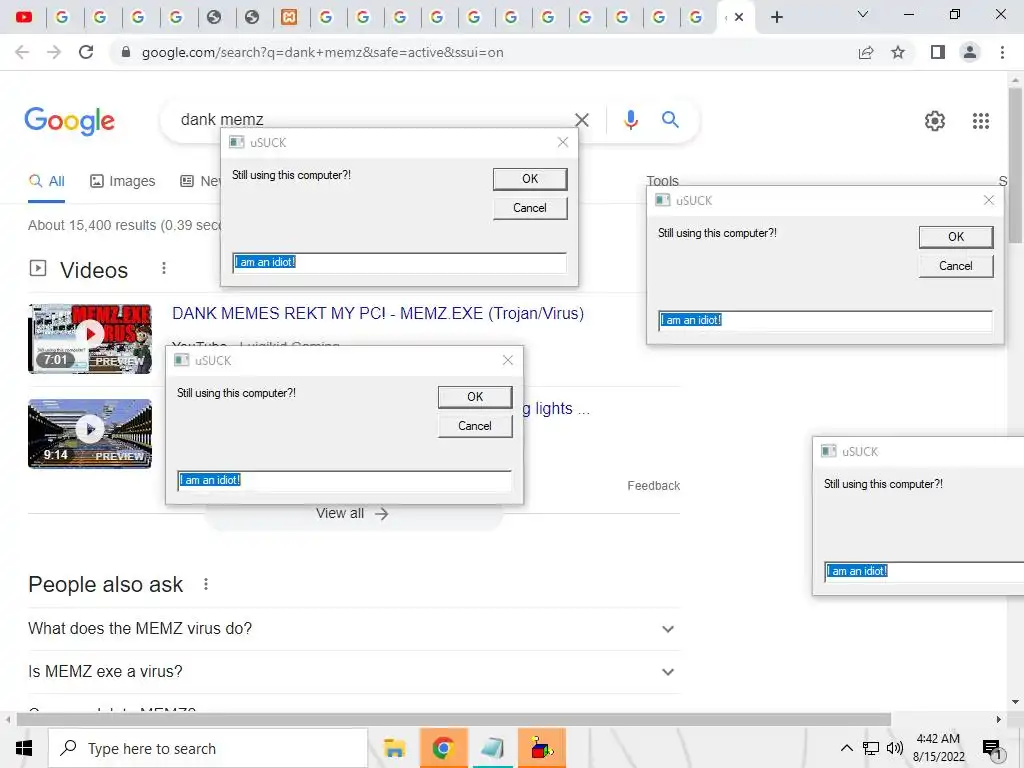Click the colorful cube taskbar app
Viewport: 1024px width, 768px height.
[541, 748]
